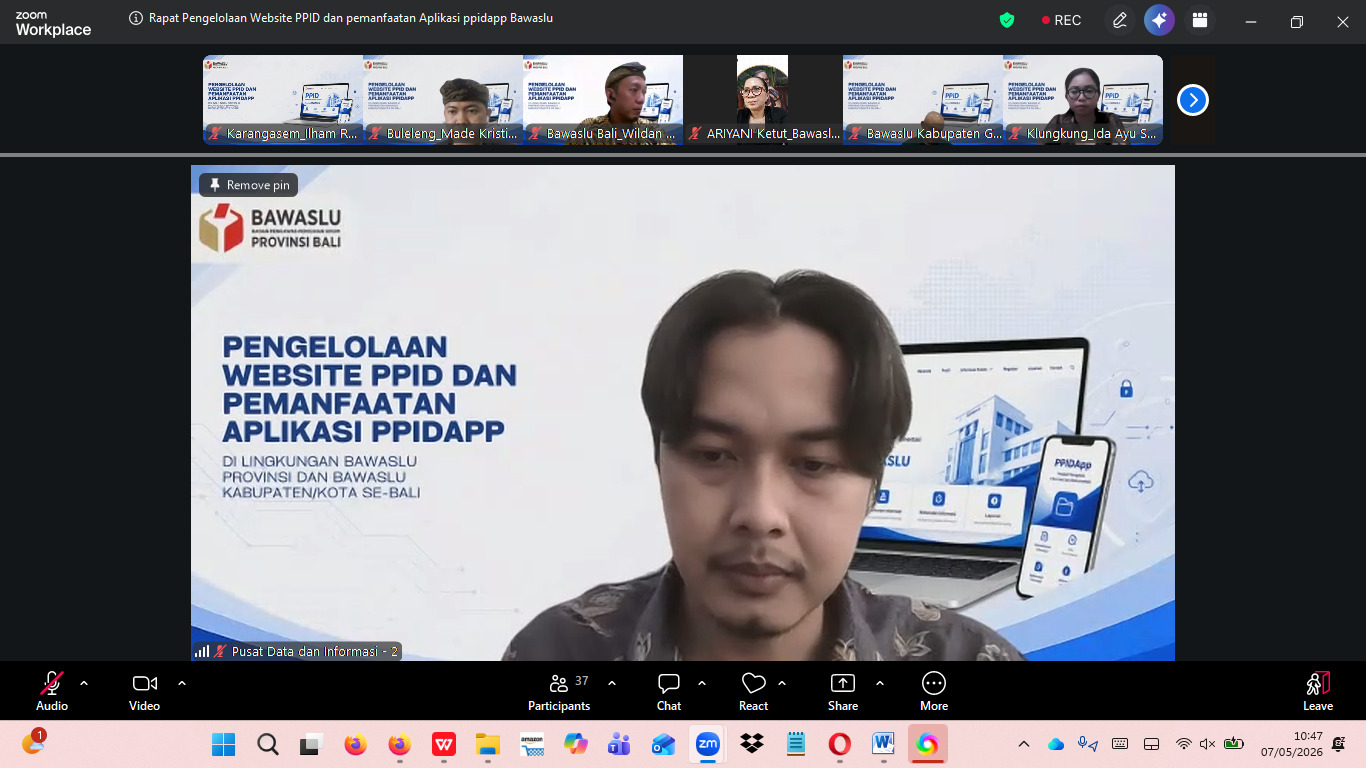1366x768 pixels.
Task: Open the weather widget on the taskbar
Action: point(33,743)
